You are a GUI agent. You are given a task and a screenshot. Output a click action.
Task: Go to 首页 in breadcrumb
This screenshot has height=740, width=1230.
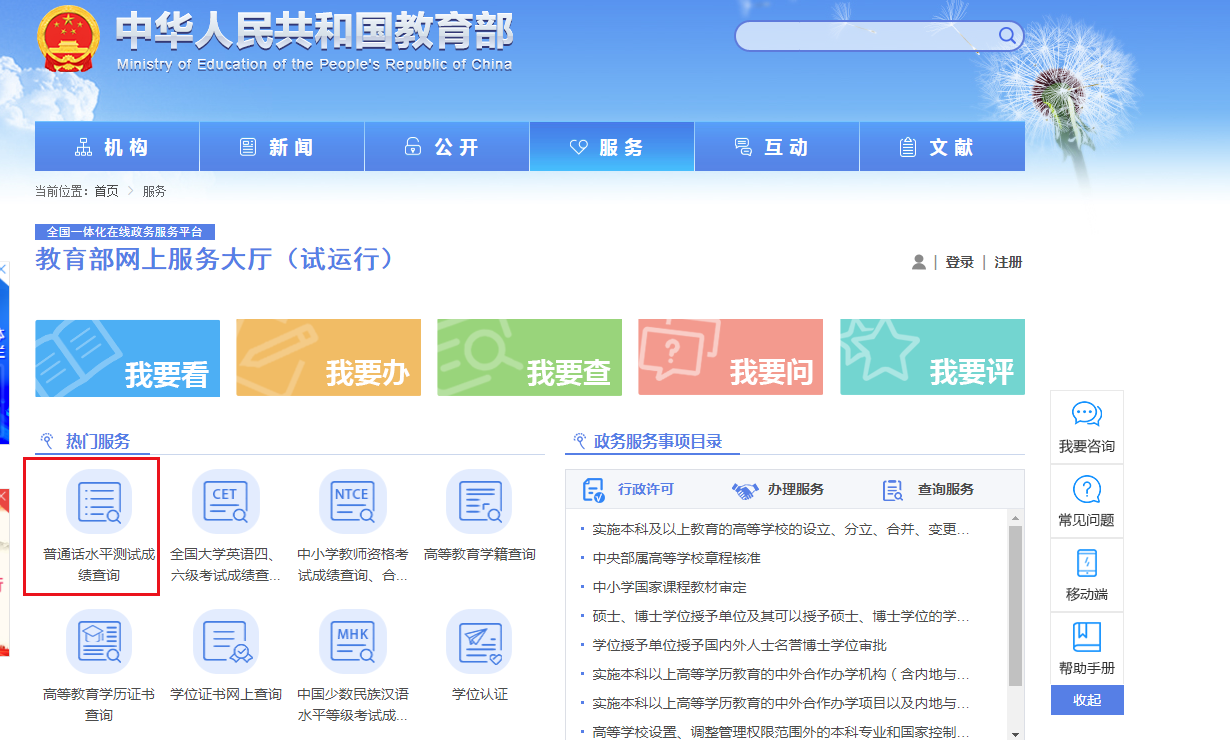click(106, 191)
